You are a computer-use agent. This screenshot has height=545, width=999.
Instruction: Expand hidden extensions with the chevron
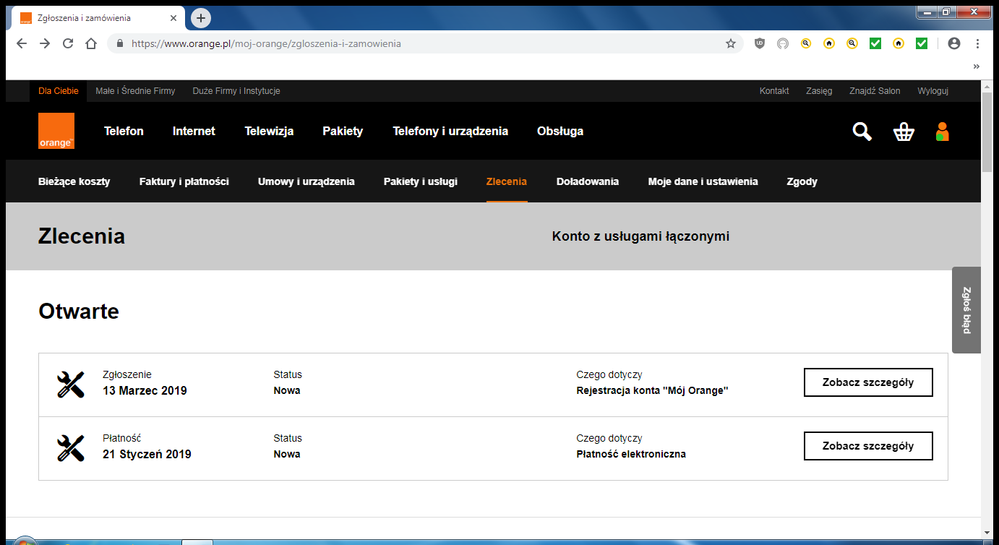click(976, 66)
